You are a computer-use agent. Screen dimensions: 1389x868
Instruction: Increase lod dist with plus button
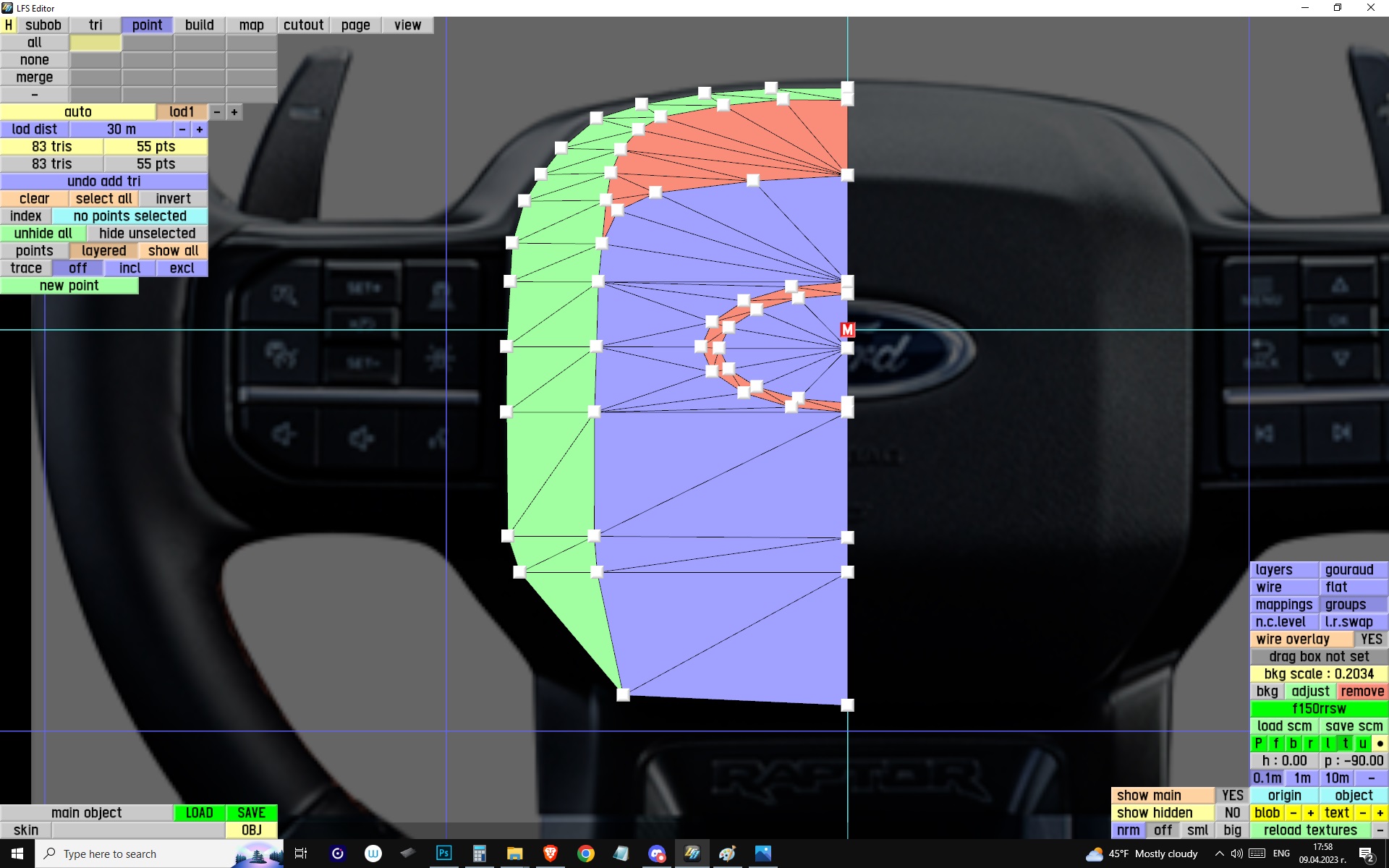click(200, 129)
